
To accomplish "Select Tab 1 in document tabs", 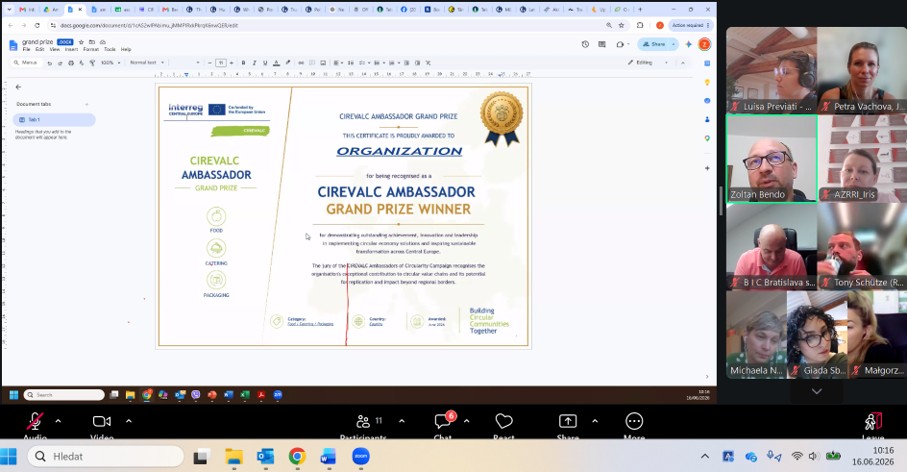I will tap(54, 120).
